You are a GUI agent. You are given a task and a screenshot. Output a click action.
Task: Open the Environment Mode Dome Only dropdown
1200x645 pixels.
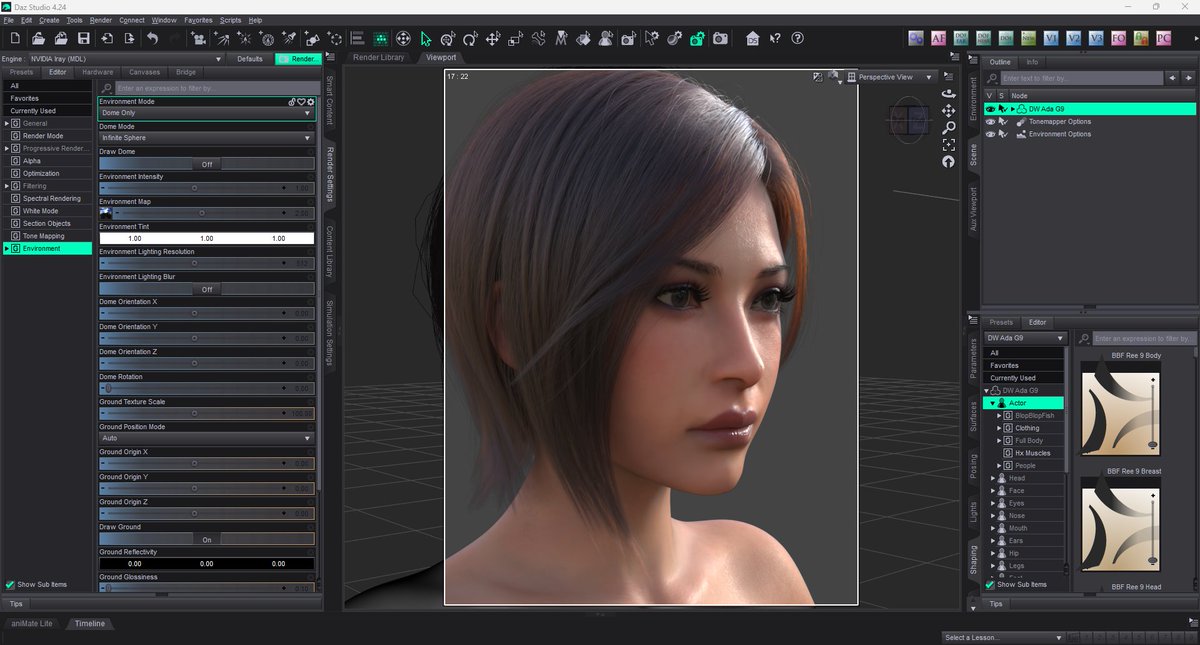[207, 113]
